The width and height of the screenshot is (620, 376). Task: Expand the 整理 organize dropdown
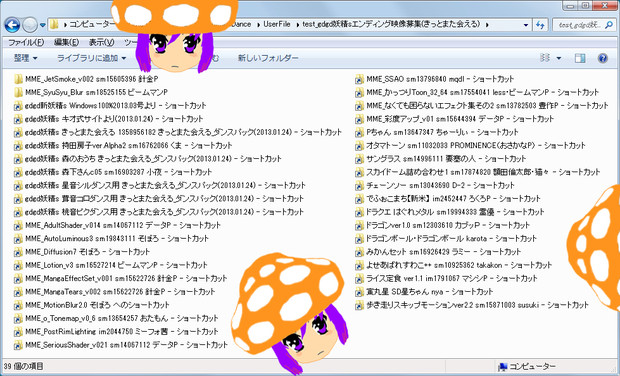(x=26, y=58)
